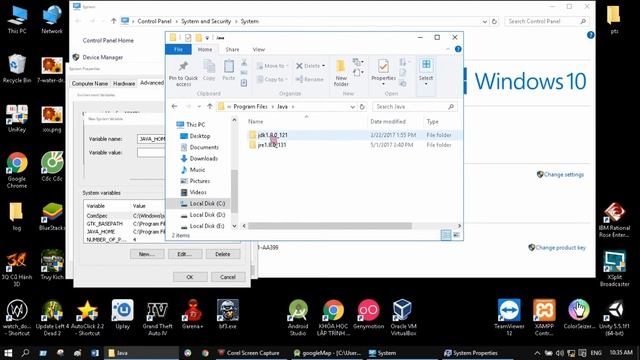Viewport: 640px width, 360px height.
Task: Click Delete in the Organize group
Action: 311,66
